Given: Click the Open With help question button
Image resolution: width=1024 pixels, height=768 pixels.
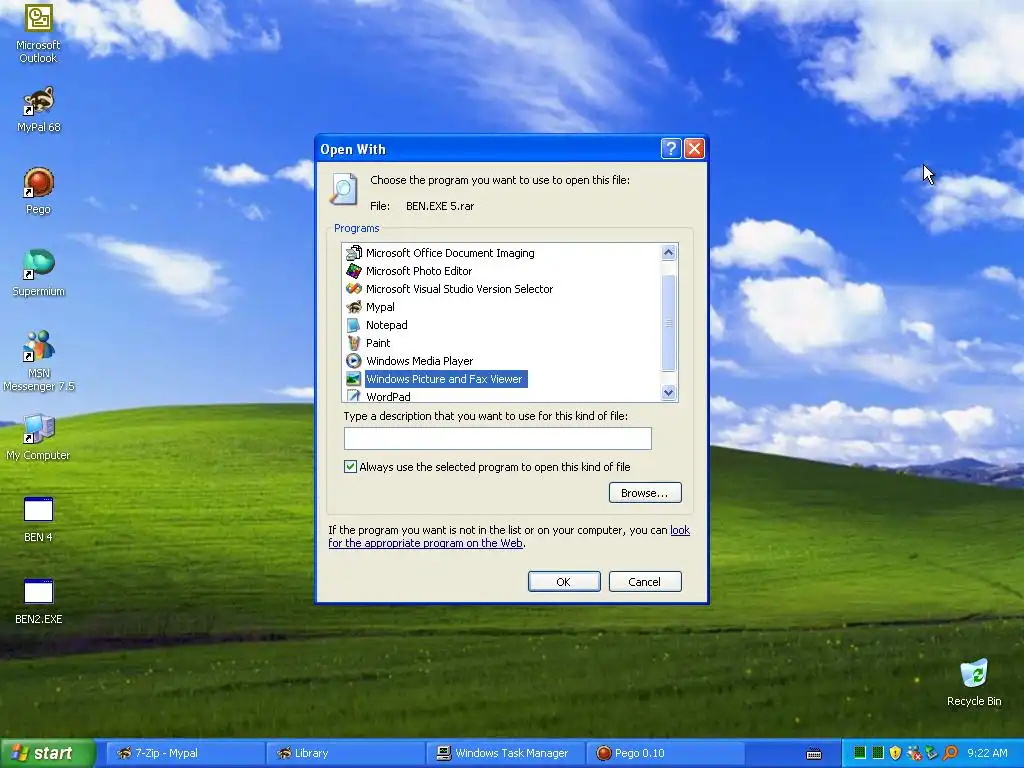Looking at the screenshot, I should click(671, 149).
